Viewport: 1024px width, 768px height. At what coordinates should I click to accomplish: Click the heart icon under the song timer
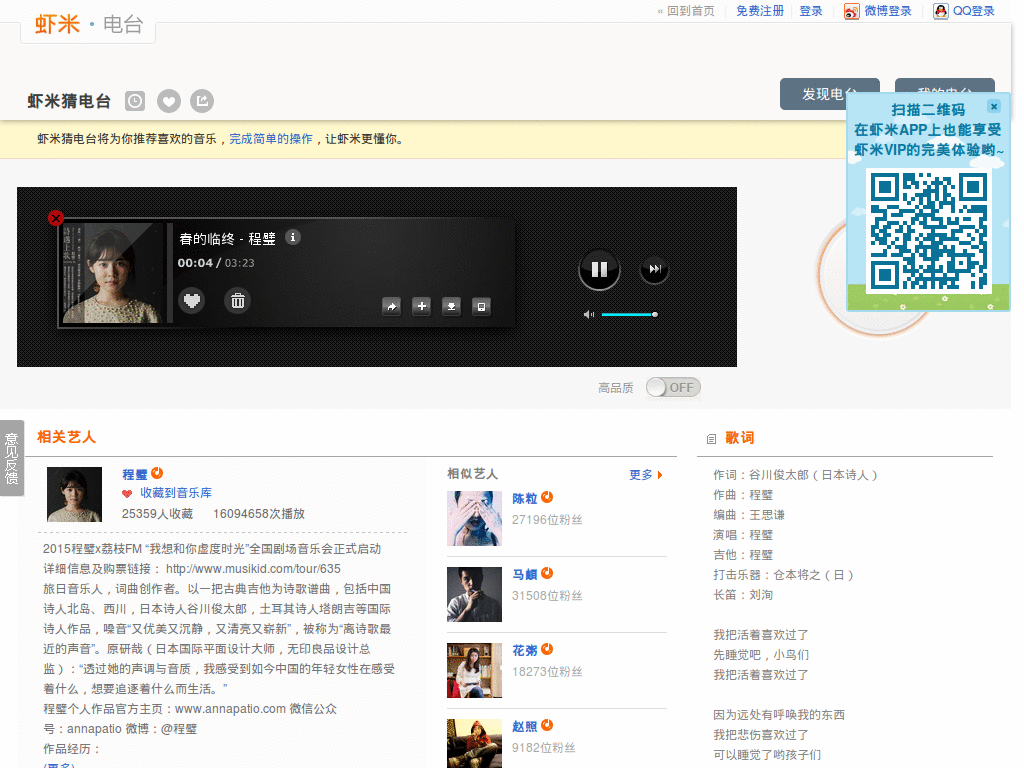click(x=191, y=301)
